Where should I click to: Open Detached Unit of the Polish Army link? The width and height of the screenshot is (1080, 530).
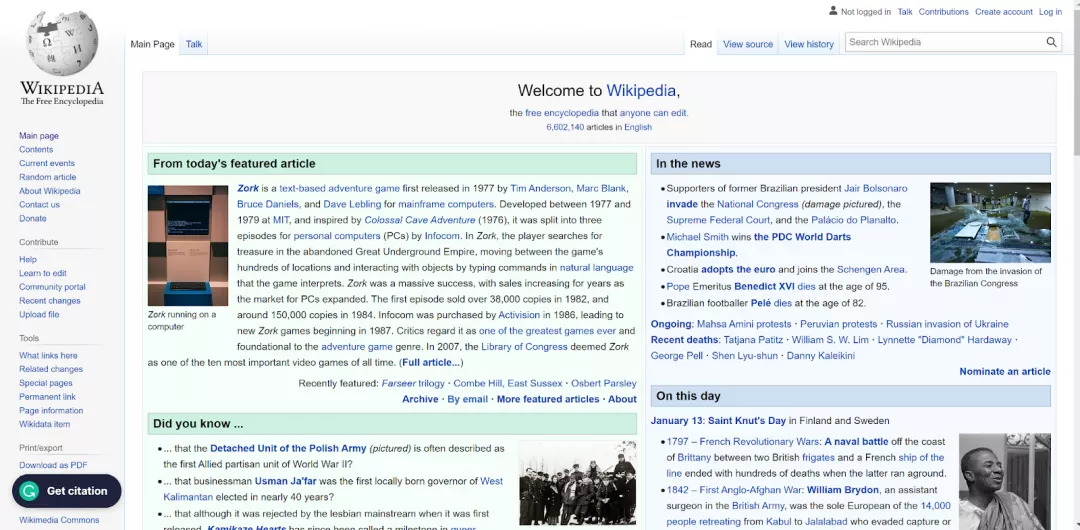[288, 448]
